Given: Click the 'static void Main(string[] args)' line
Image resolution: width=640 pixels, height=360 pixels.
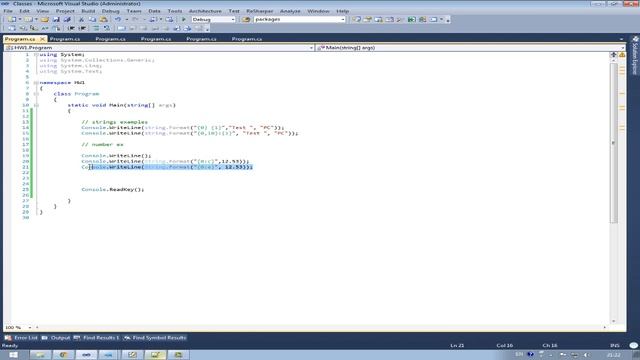Looking at the screenshot, I should pyautogui.click(x=121, y=105).
